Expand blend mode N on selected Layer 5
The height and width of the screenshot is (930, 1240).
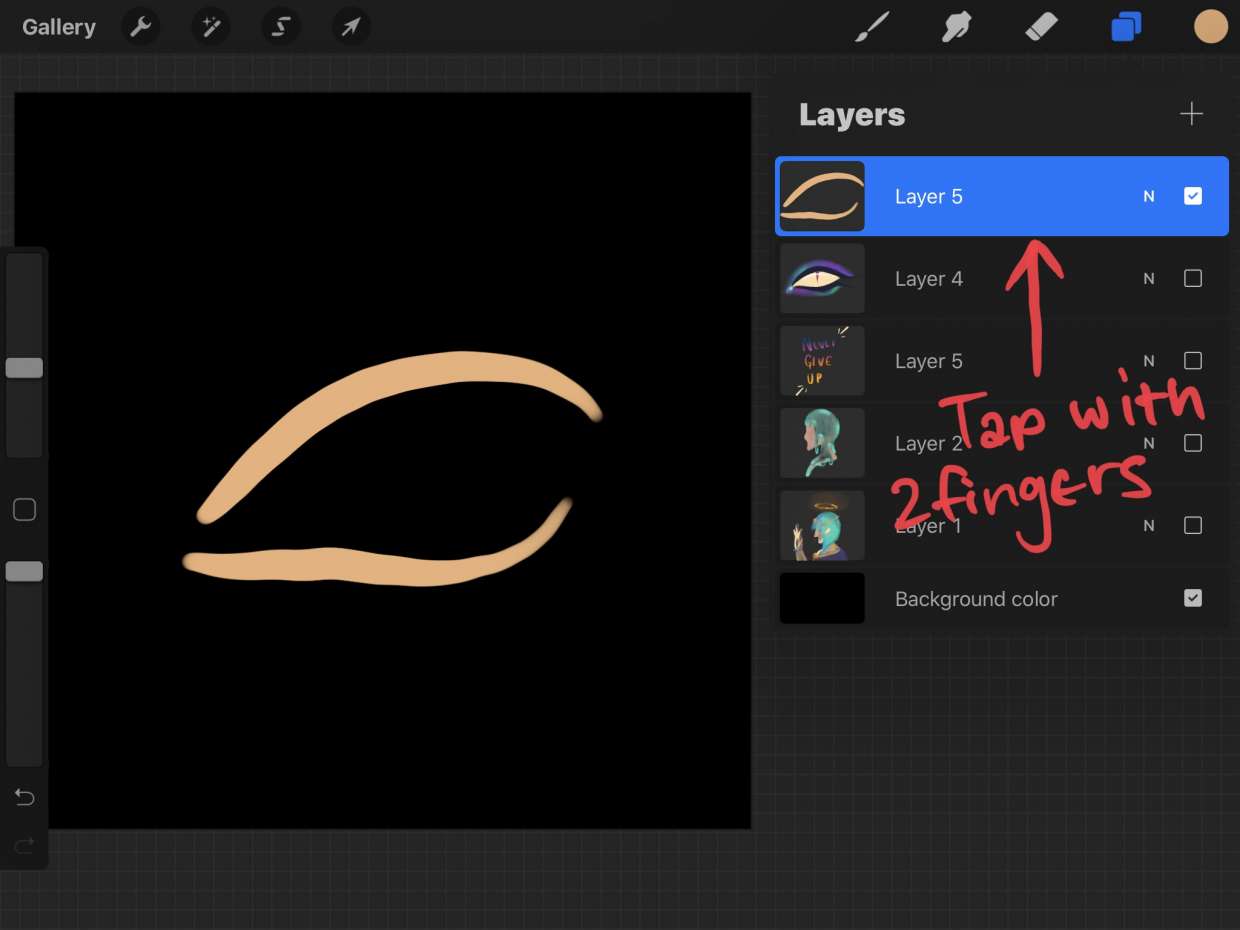(1149, 197)
